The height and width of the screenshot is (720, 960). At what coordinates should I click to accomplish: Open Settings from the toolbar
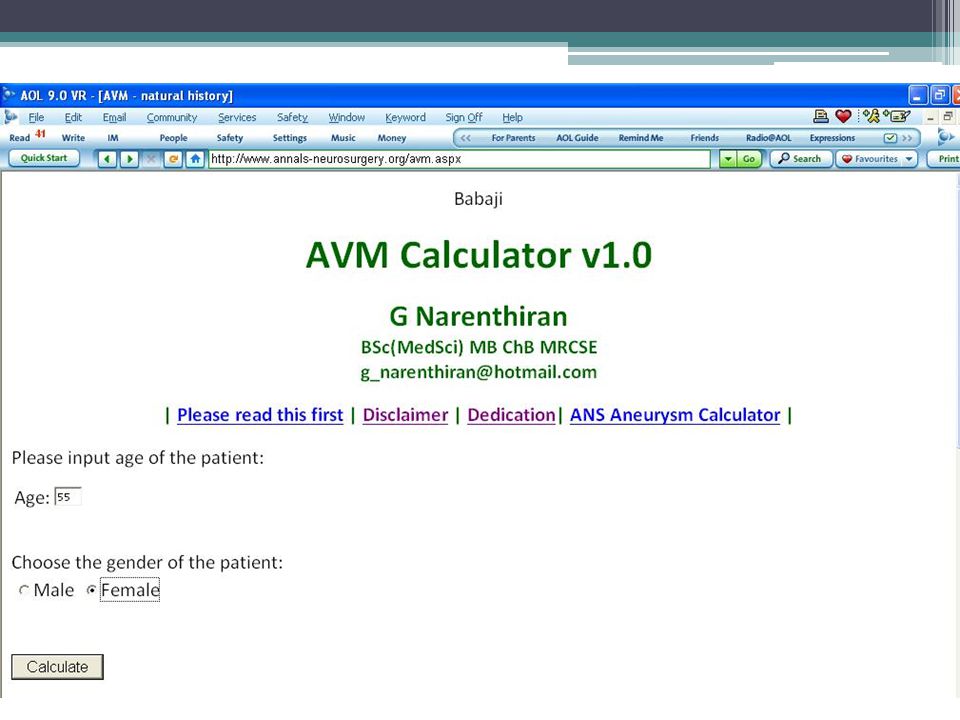click(290, 138)
